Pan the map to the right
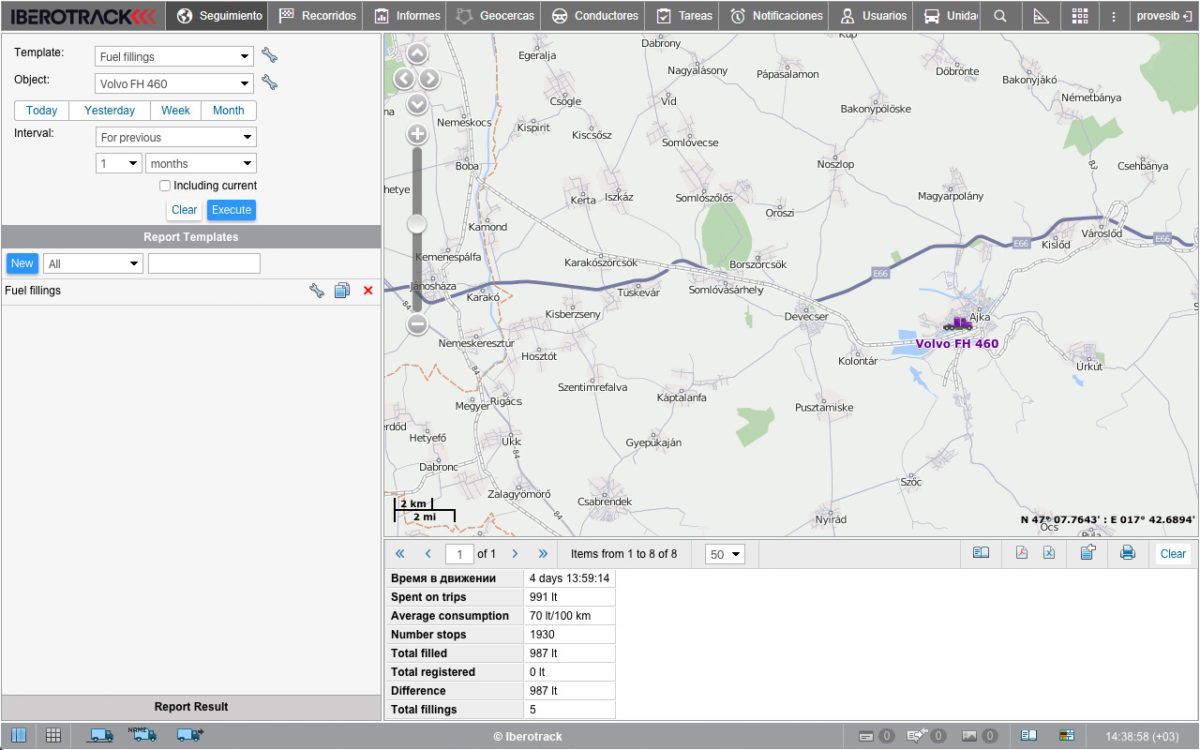Screen dimensions: 1200x750 pyautogui.click(x=429, y=78)
